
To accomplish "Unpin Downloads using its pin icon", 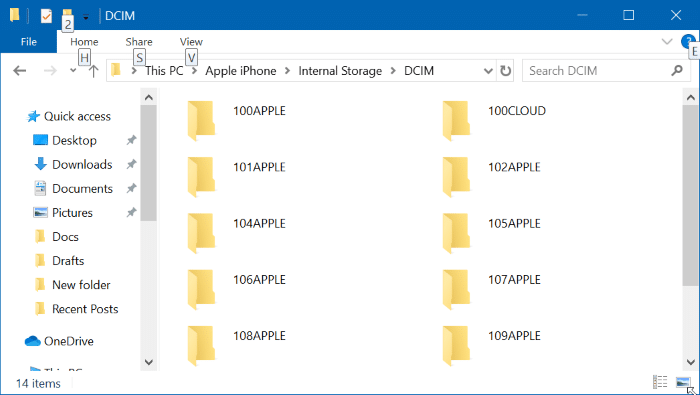I will tap(131, 164).
